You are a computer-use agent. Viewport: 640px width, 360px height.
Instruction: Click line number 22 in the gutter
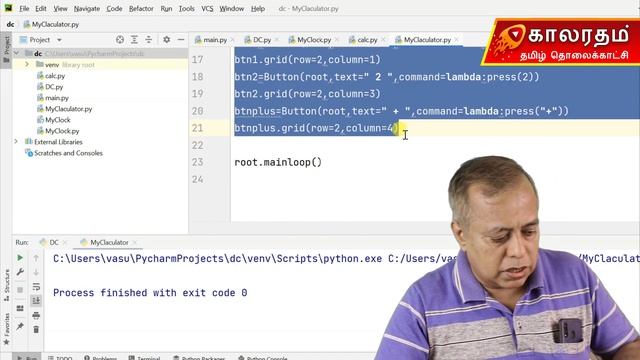pyautogui.click(x=198, y=145)
